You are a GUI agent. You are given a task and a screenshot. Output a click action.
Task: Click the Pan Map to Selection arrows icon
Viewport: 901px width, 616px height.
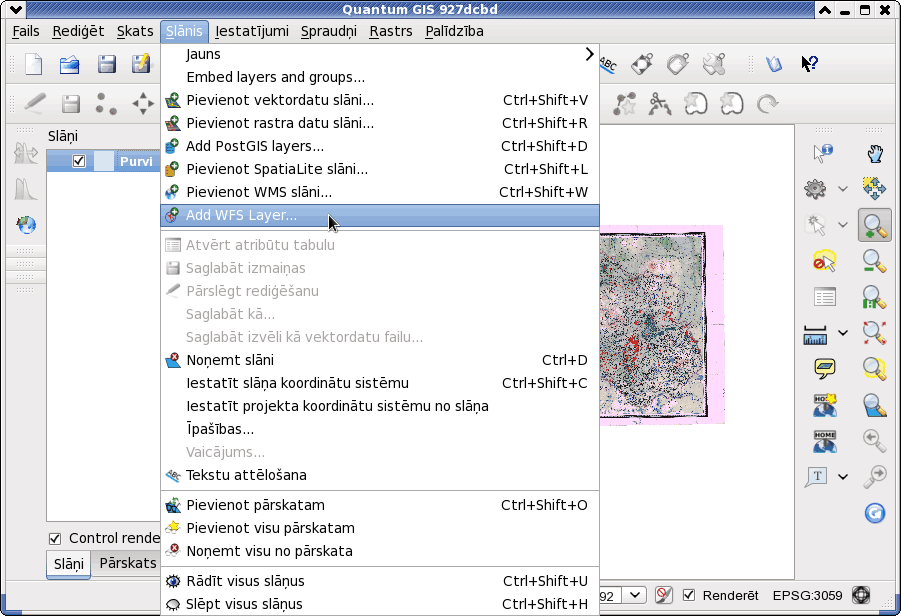tap(874, 188)
